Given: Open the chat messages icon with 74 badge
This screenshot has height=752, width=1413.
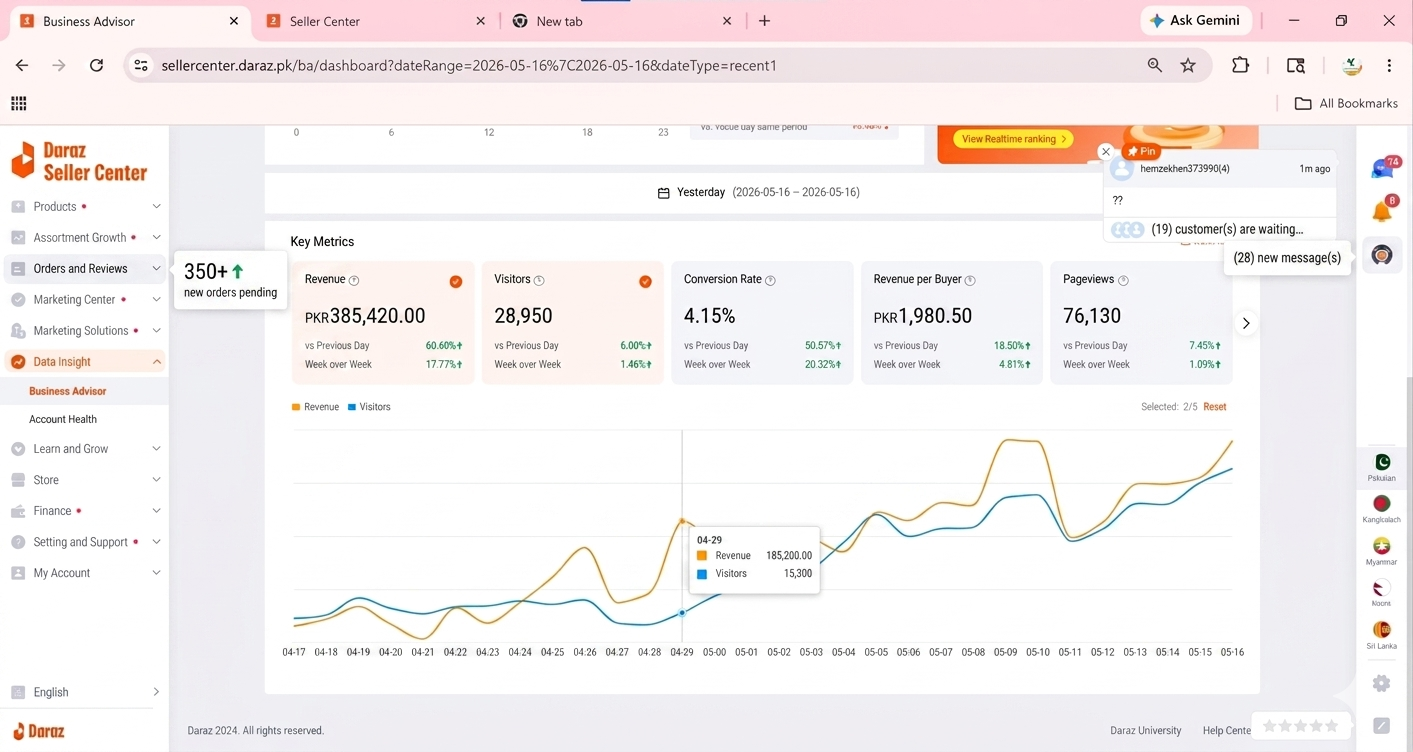Looking at the screenshot, I should pyautogui.click(x=1384, y=168).
